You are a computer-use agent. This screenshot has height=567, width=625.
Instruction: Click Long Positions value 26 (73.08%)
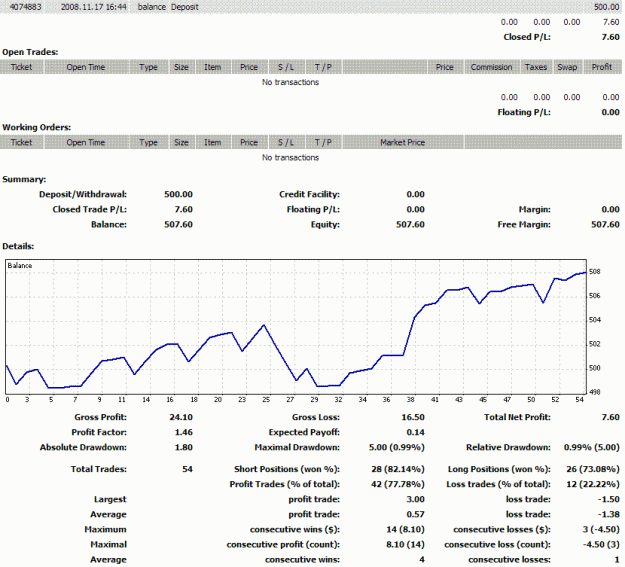[x=593, y=469]
